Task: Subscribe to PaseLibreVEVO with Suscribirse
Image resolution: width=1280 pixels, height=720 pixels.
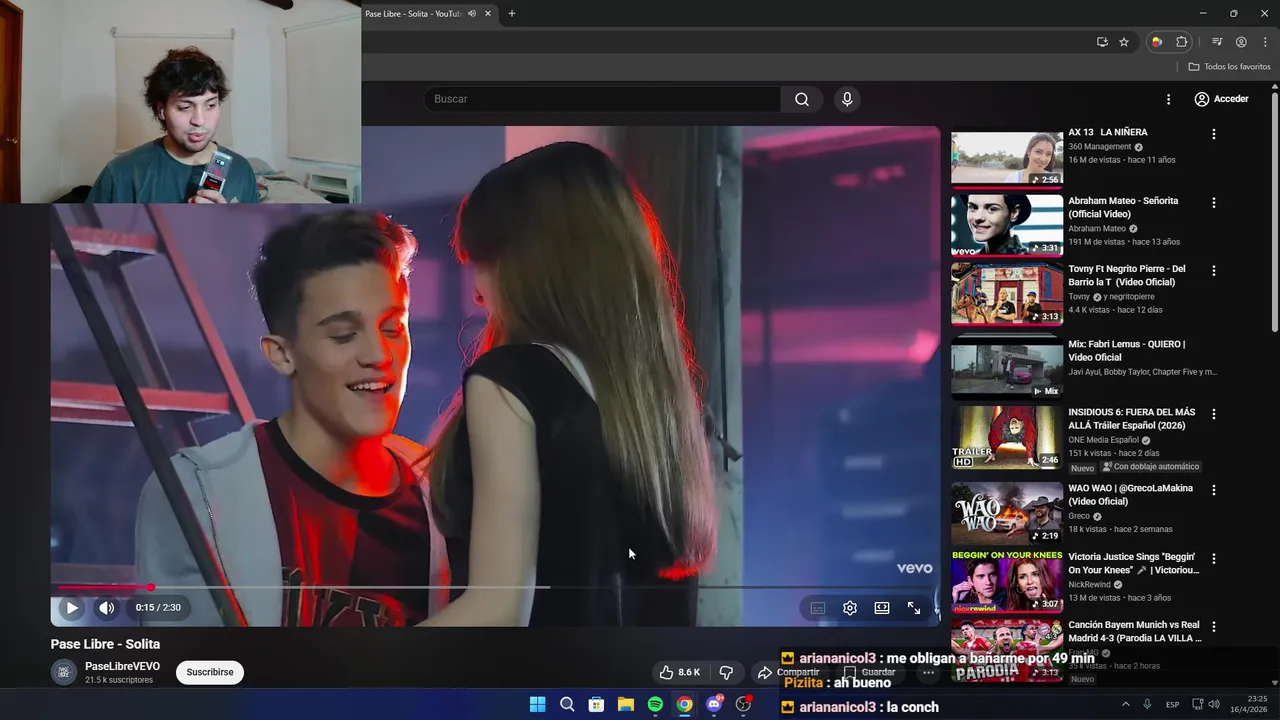Action: 210,672
